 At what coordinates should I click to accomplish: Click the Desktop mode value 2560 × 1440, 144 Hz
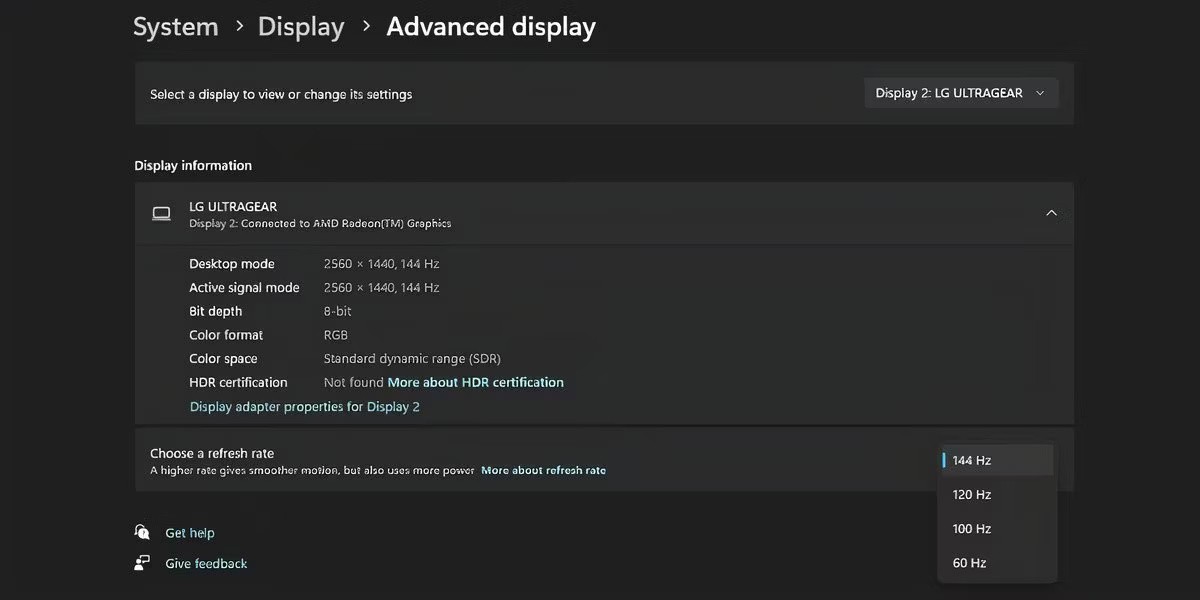point(381,264)
